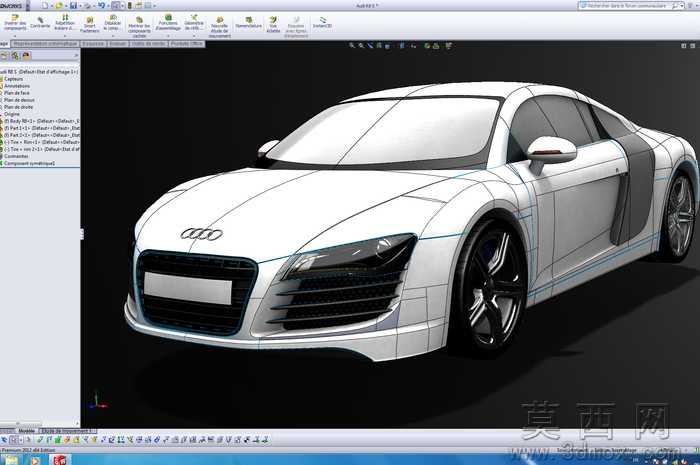700x465 pixels.
Task: Open dropdown arrow under Fonctions d'assemblage
Action: [x=168, y=36]
